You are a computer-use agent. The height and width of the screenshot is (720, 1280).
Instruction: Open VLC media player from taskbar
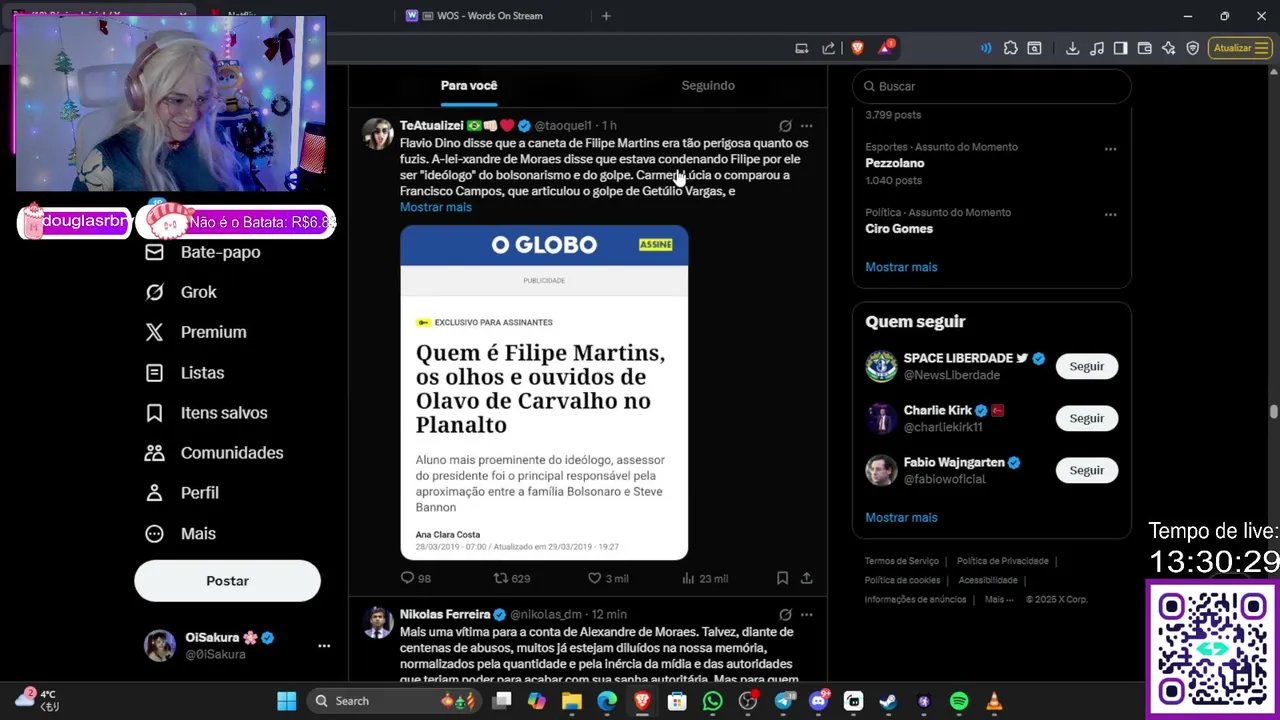(993, 701)
